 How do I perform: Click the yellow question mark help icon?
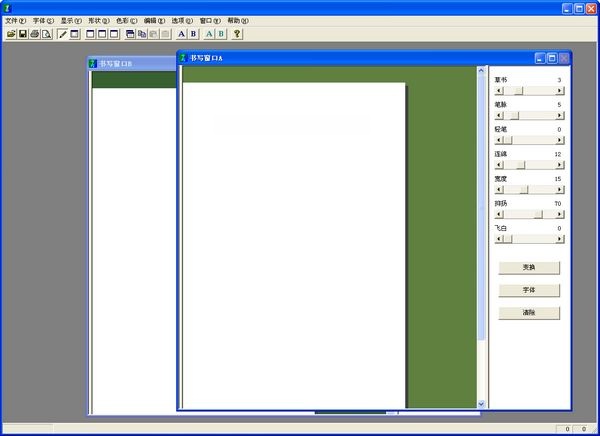(x=237, y=34)
